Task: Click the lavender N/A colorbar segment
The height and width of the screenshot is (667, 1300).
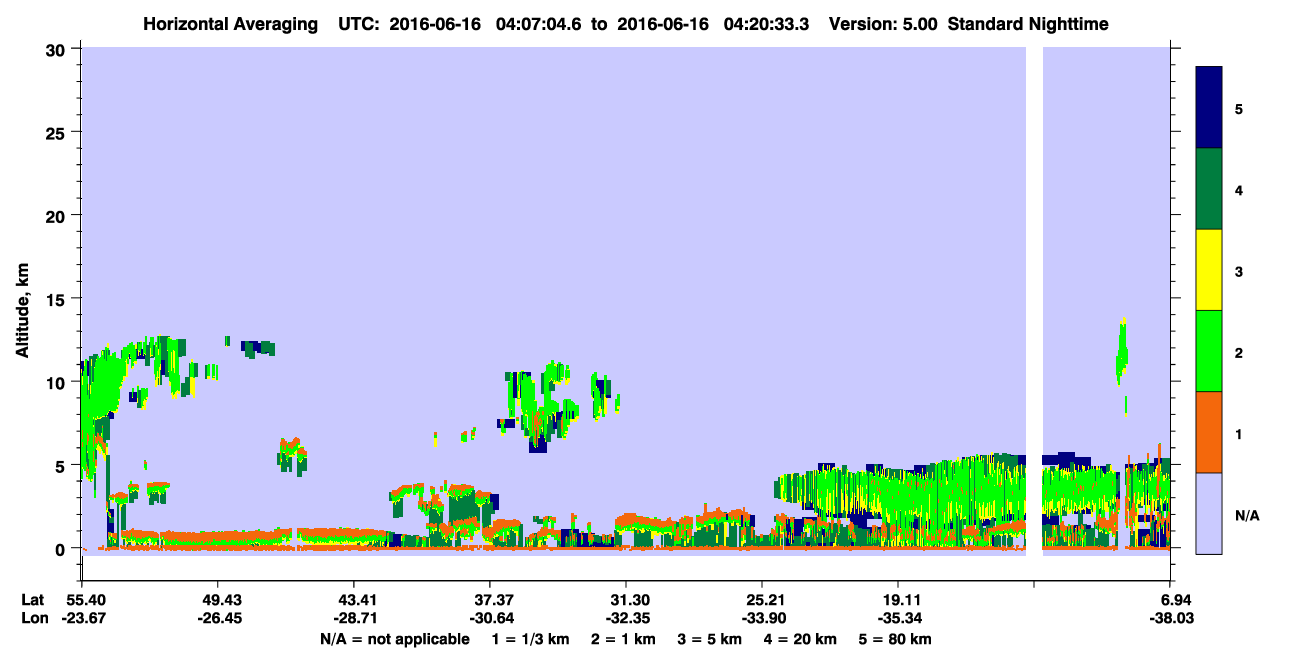Action: click(x=1209, y=513)
